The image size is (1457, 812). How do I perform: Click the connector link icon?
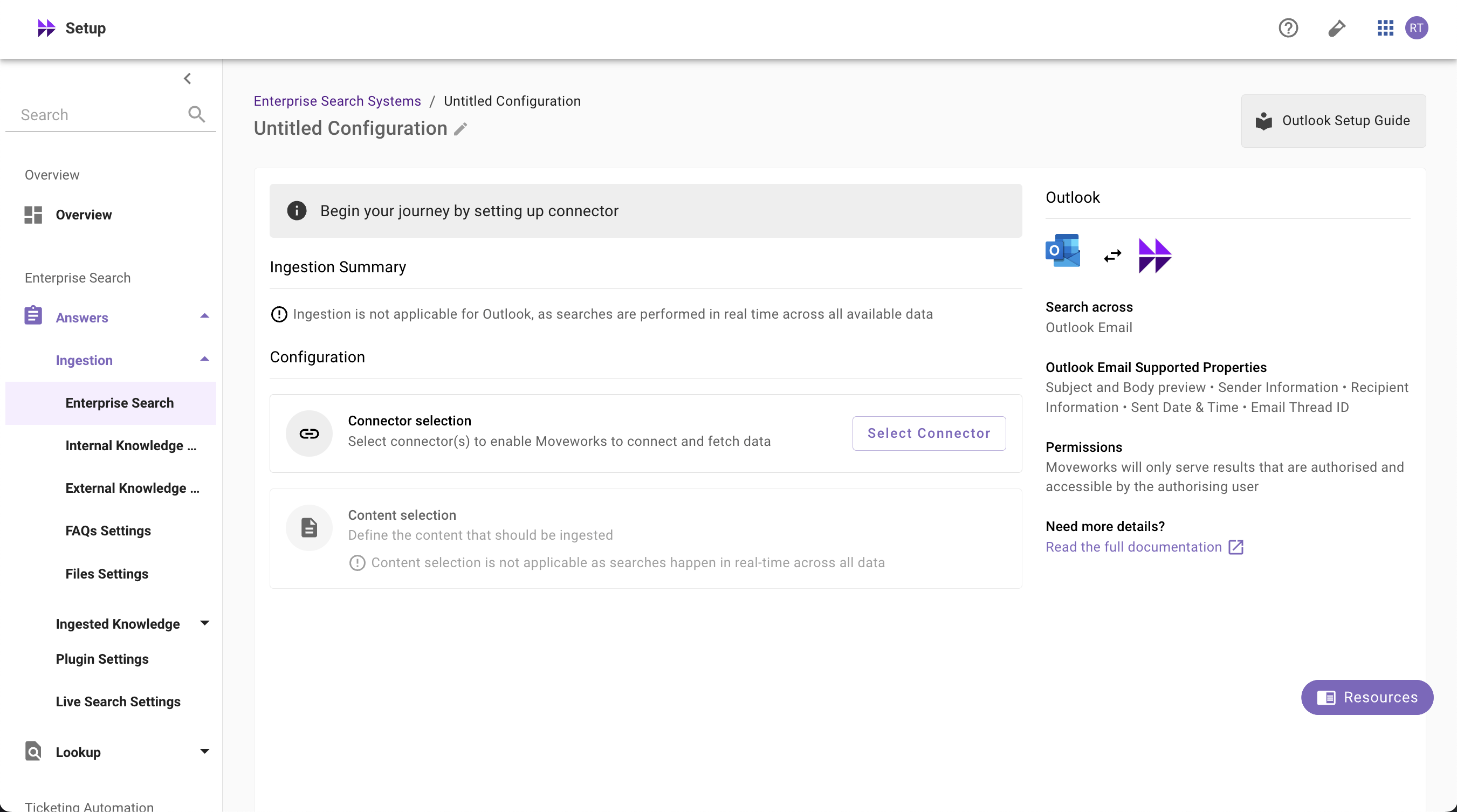(x=309, y=433)
